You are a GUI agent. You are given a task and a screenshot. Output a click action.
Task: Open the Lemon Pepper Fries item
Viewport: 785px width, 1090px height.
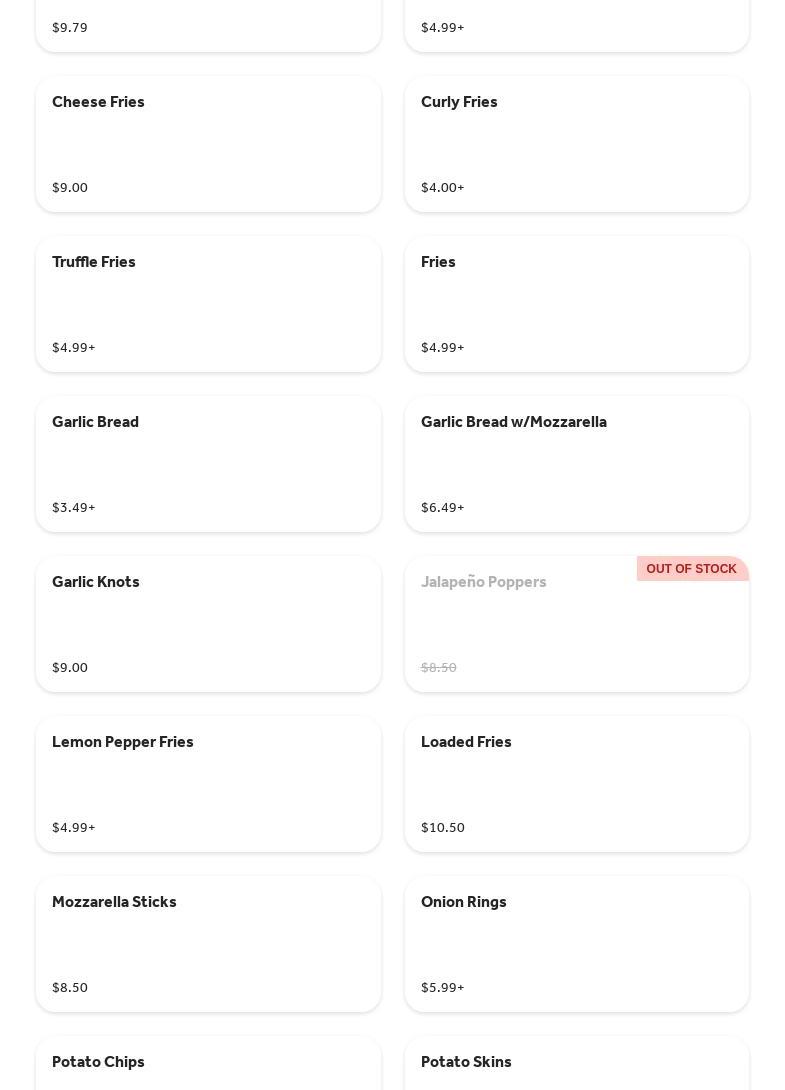[x=208, y=784]
